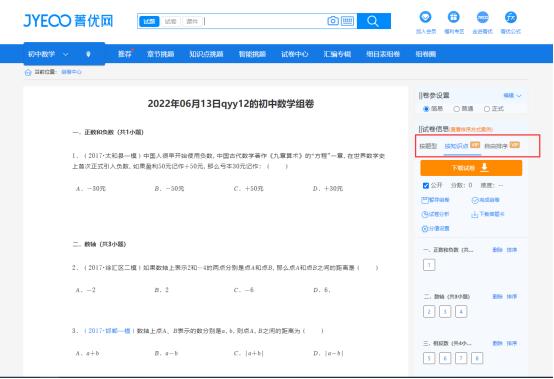Image resolution: width=554 pixels, height=379 pixels.
Task: Select 简易 paper style radio
Action: 426,109
